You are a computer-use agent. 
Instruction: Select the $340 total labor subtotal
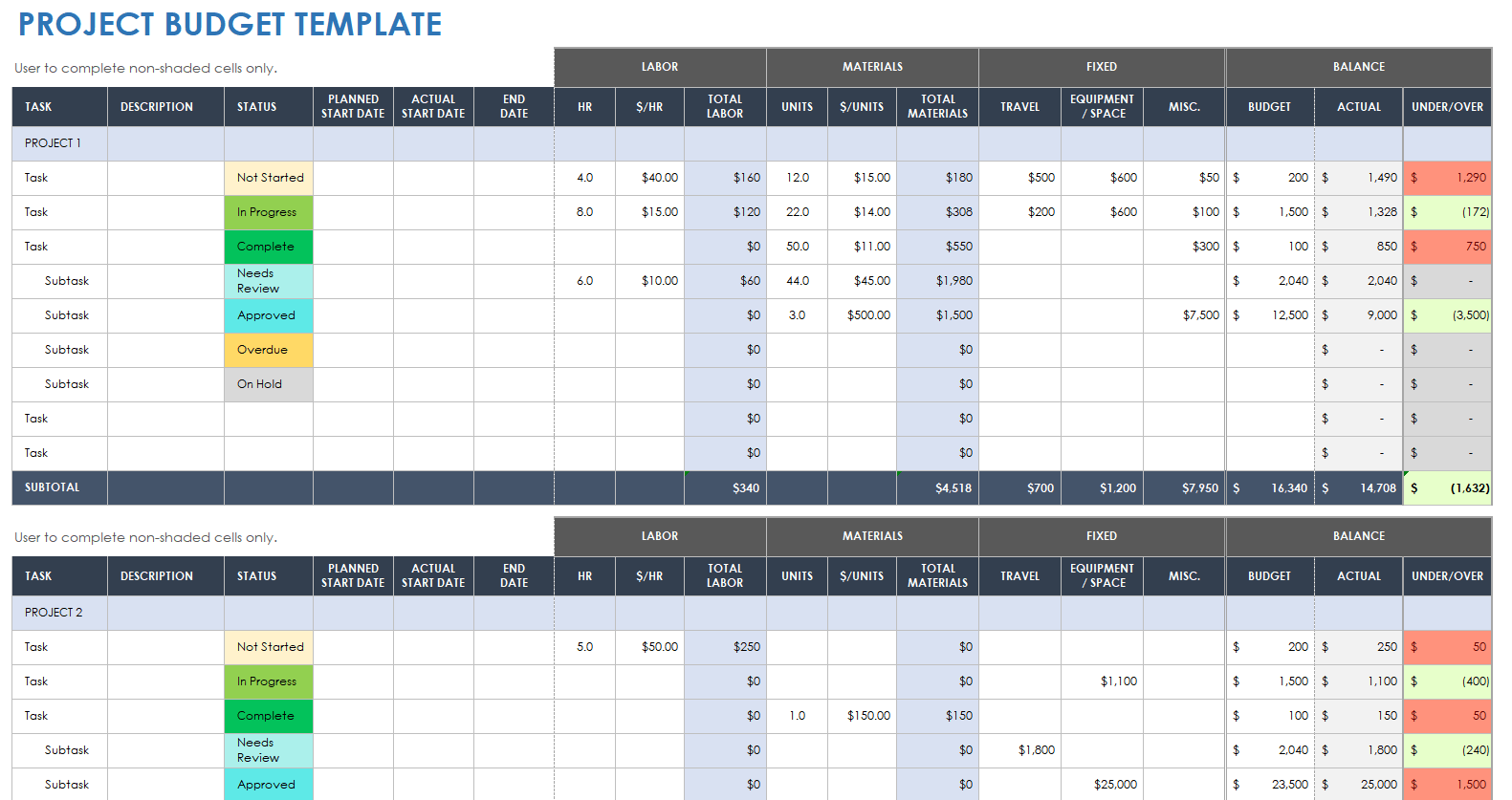725,487
